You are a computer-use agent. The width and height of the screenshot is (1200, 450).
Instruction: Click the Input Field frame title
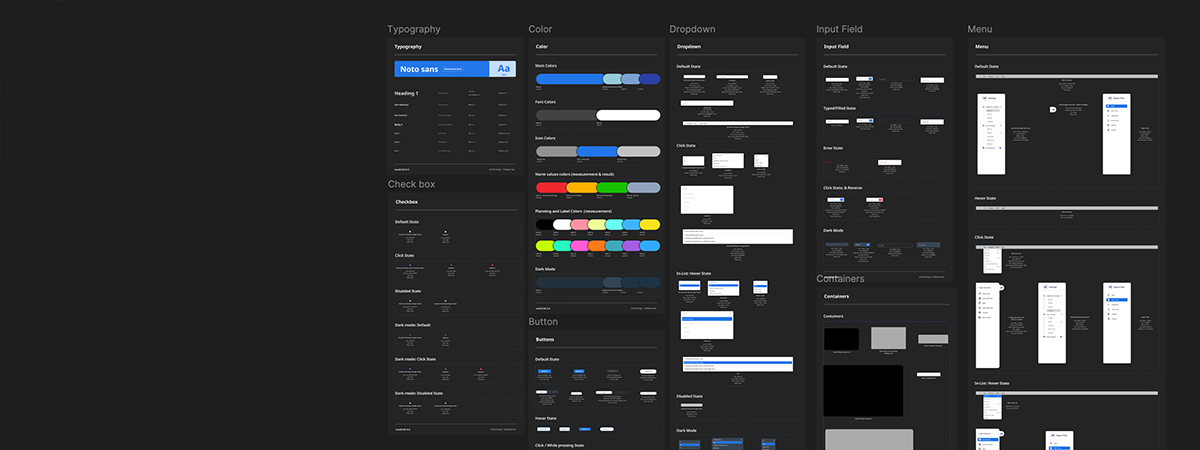tap(838, 30)
